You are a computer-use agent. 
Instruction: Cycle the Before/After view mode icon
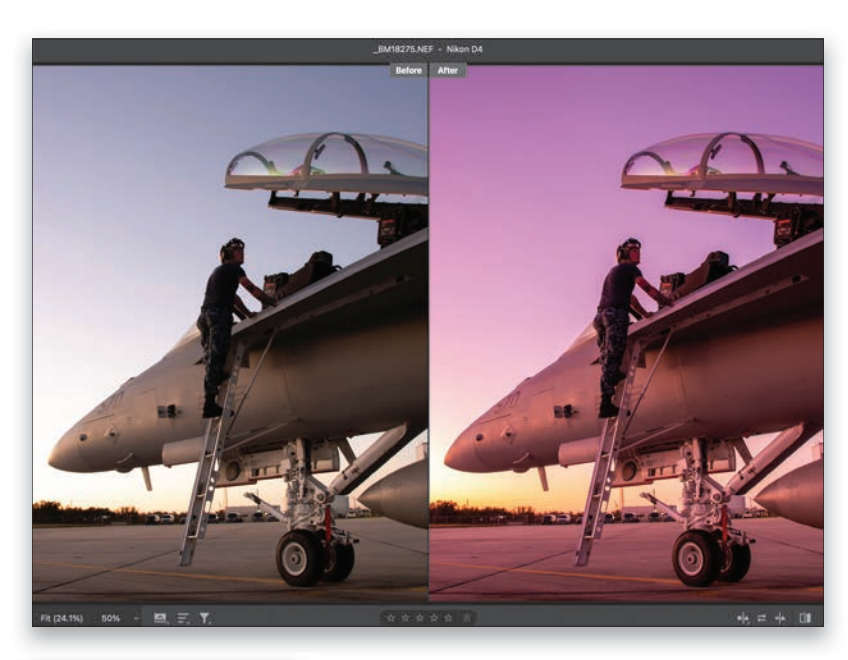[805, 619]
